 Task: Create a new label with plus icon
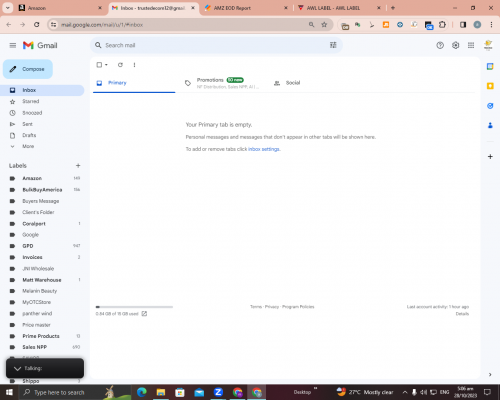pyautogui.click(x=78, y=166)
